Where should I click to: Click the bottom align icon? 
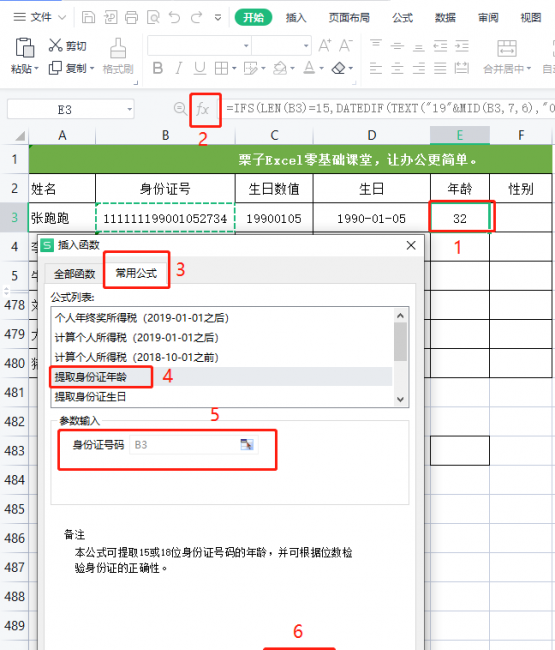(419, 46)
